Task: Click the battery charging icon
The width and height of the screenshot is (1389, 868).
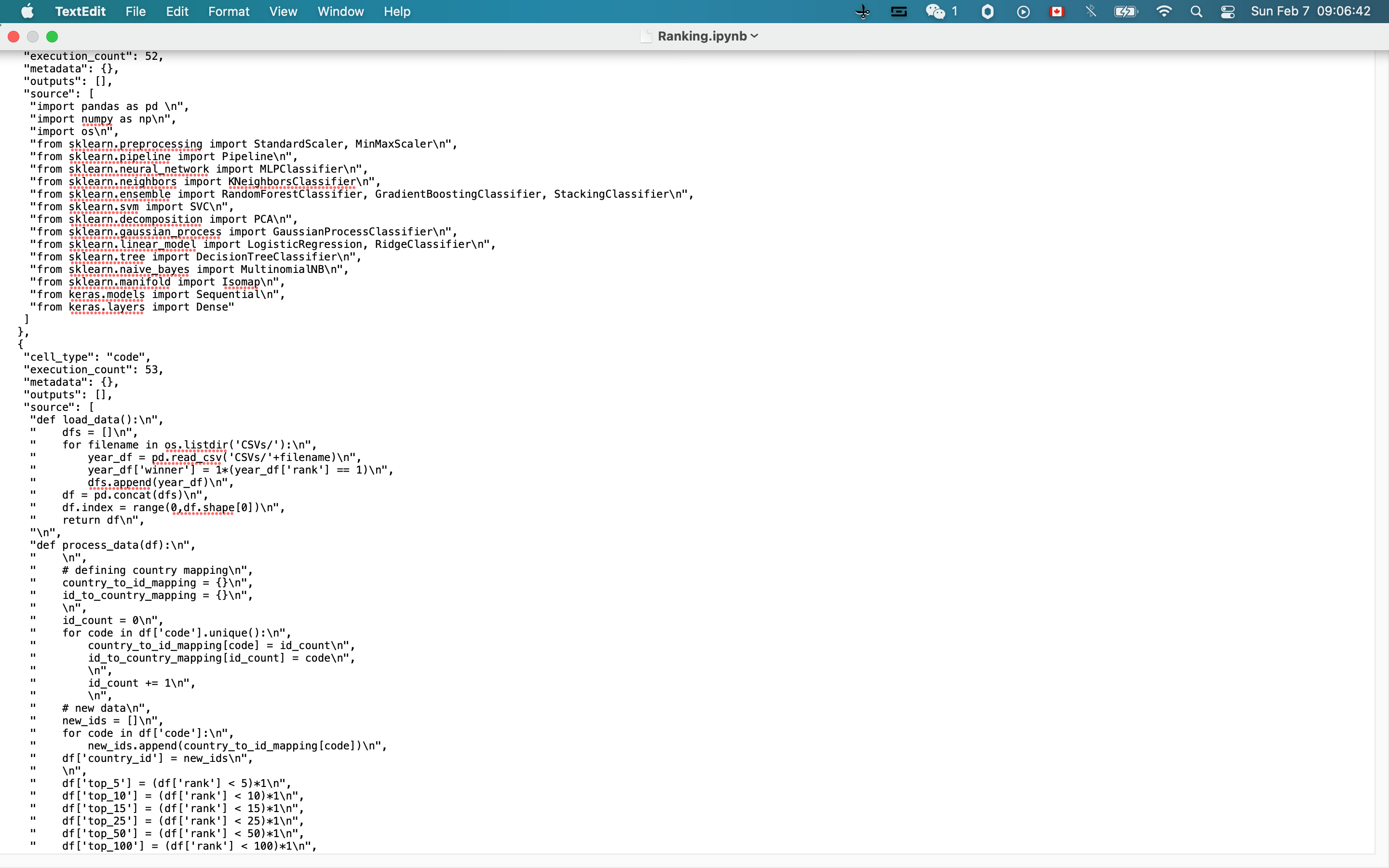Action: 1126,12
